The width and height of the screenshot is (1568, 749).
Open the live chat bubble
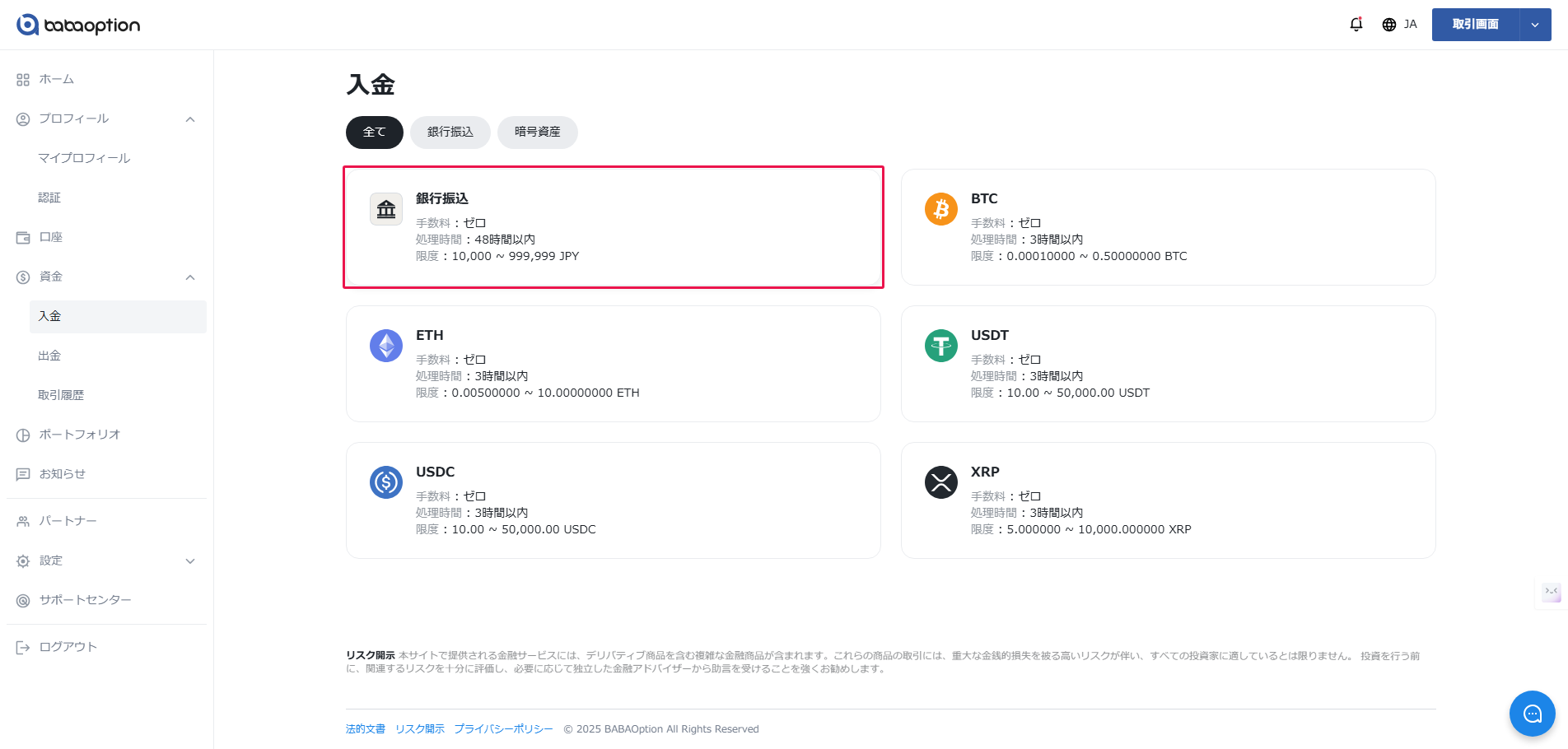pyautogui.click(x=1532, y=714)
